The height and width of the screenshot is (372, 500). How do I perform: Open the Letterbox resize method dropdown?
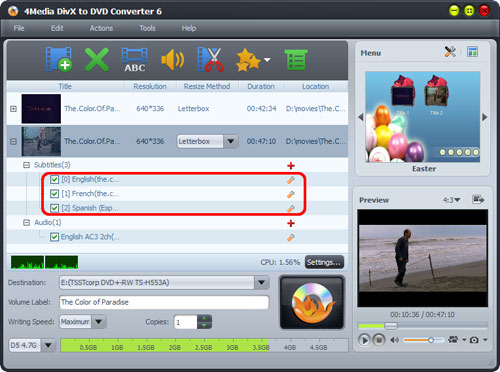tap(230, 141)
